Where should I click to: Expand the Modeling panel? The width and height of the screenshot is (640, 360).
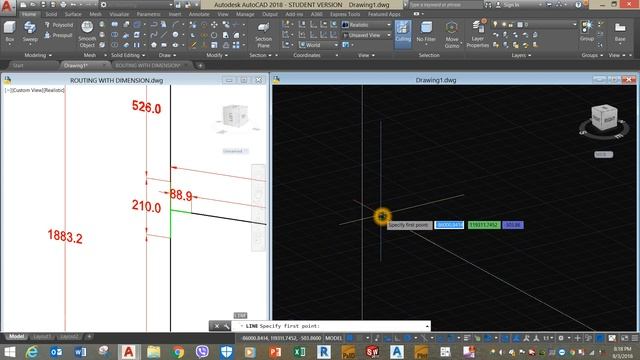[38, 55]
